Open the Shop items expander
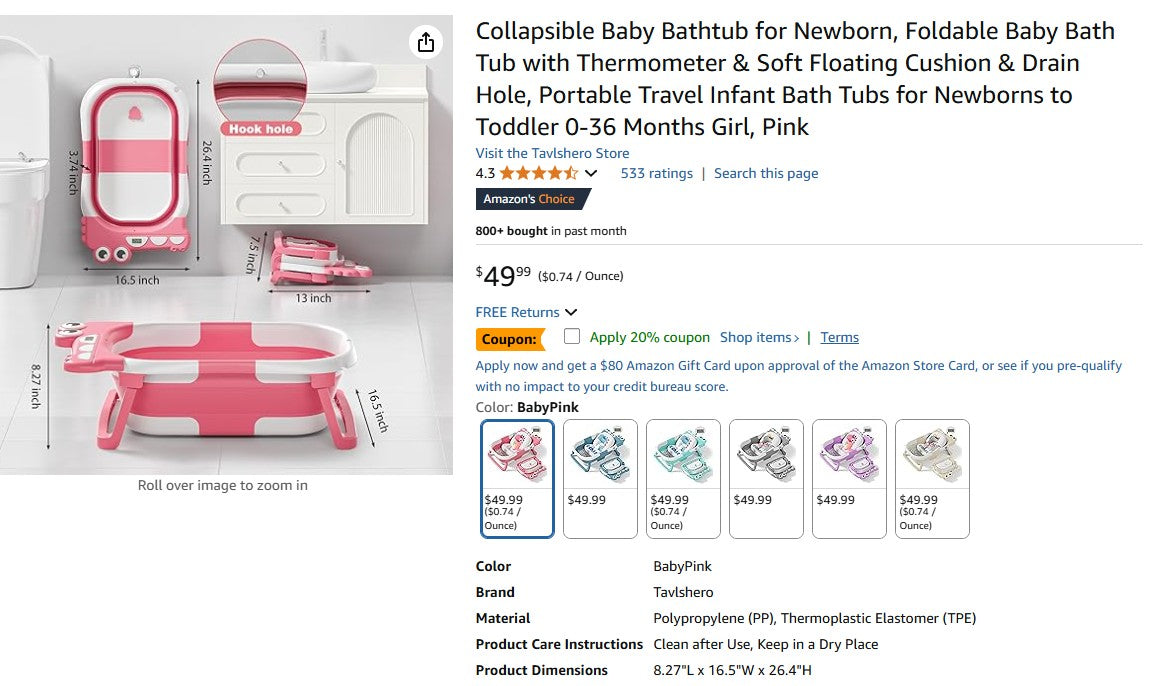This screenshot has width=1149, height=686. (x=758, y=337)
